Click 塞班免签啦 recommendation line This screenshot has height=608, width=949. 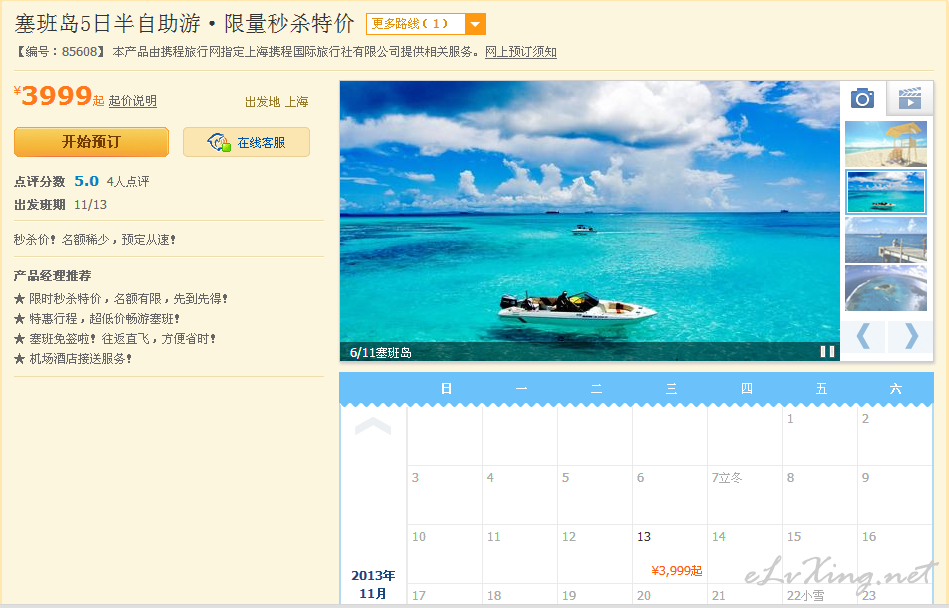click(x=115, y=339)
